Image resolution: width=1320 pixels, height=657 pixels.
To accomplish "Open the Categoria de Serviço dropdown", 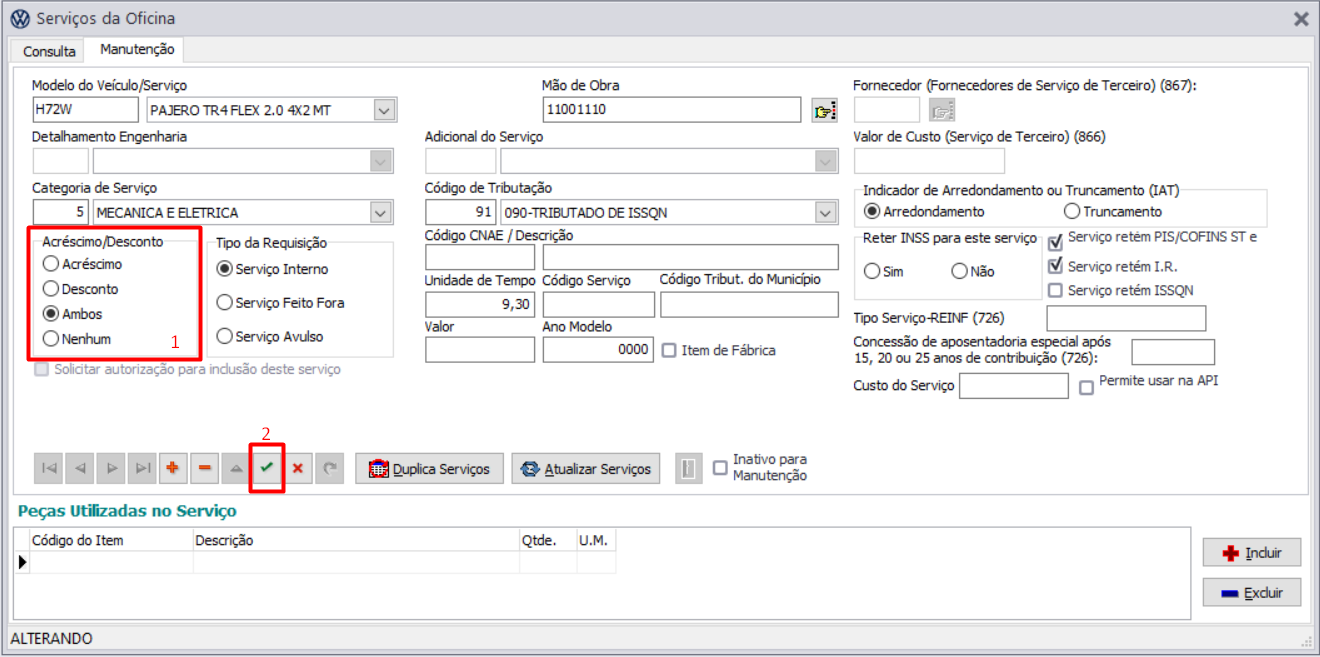I will pos(380,212).
